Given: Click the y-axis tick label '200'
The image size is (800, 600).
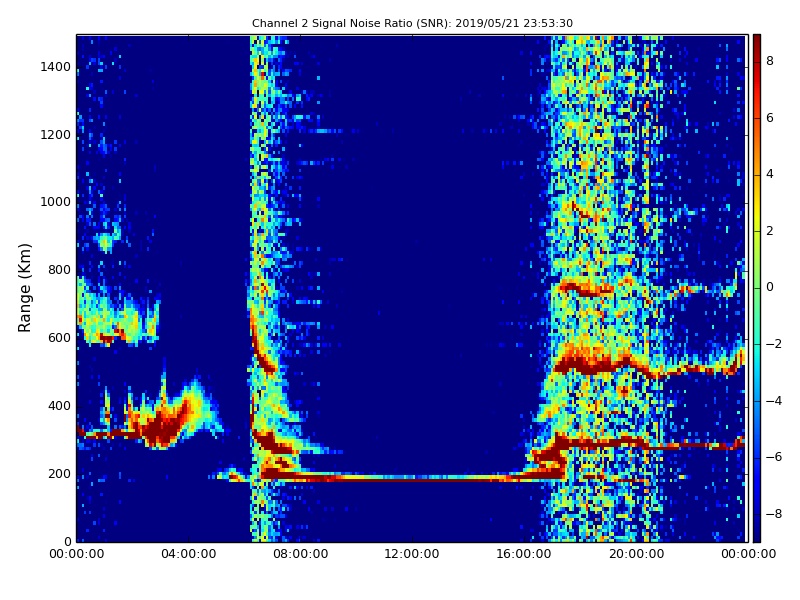Looking at the screenshot, I should click(60, 473).
